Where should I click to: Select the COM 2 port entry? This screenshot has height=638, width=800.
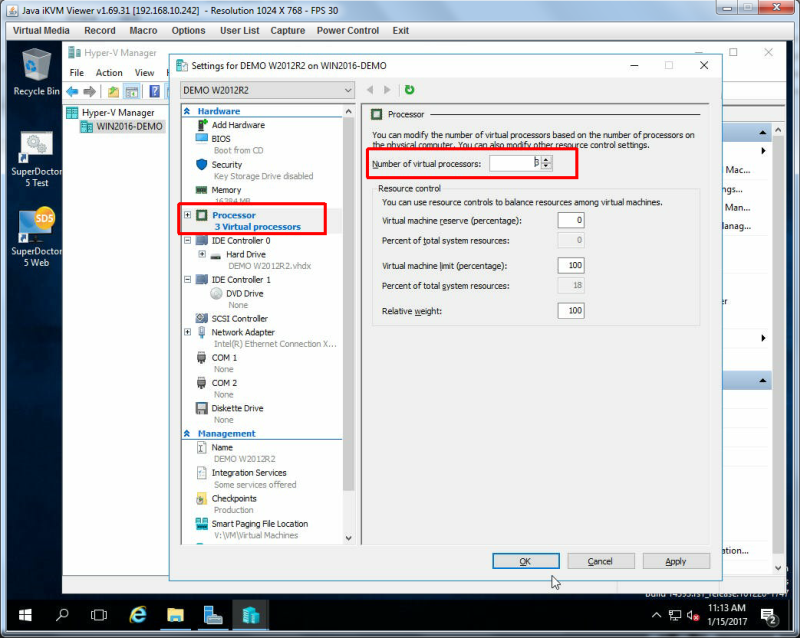pyautogui.click(x=224, y=383)
